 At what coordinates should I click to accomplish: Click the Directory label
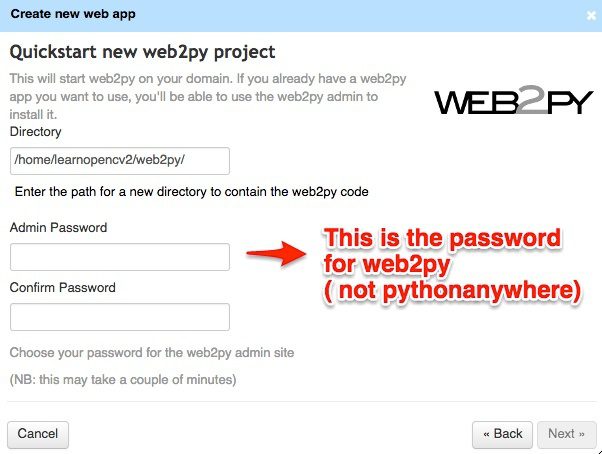tap(35, 132)
